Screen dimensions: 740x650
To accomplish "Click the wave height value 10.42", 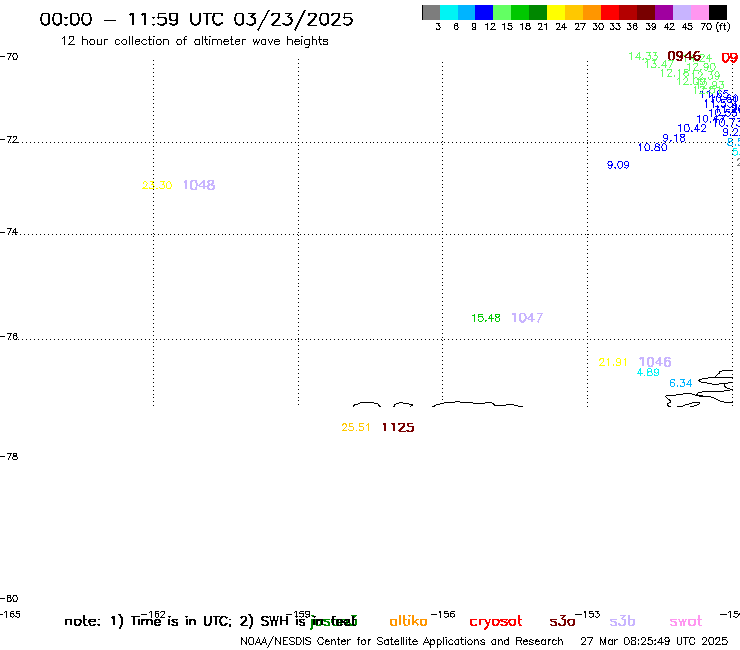I will pyautogui.click(x=692, y=128).
